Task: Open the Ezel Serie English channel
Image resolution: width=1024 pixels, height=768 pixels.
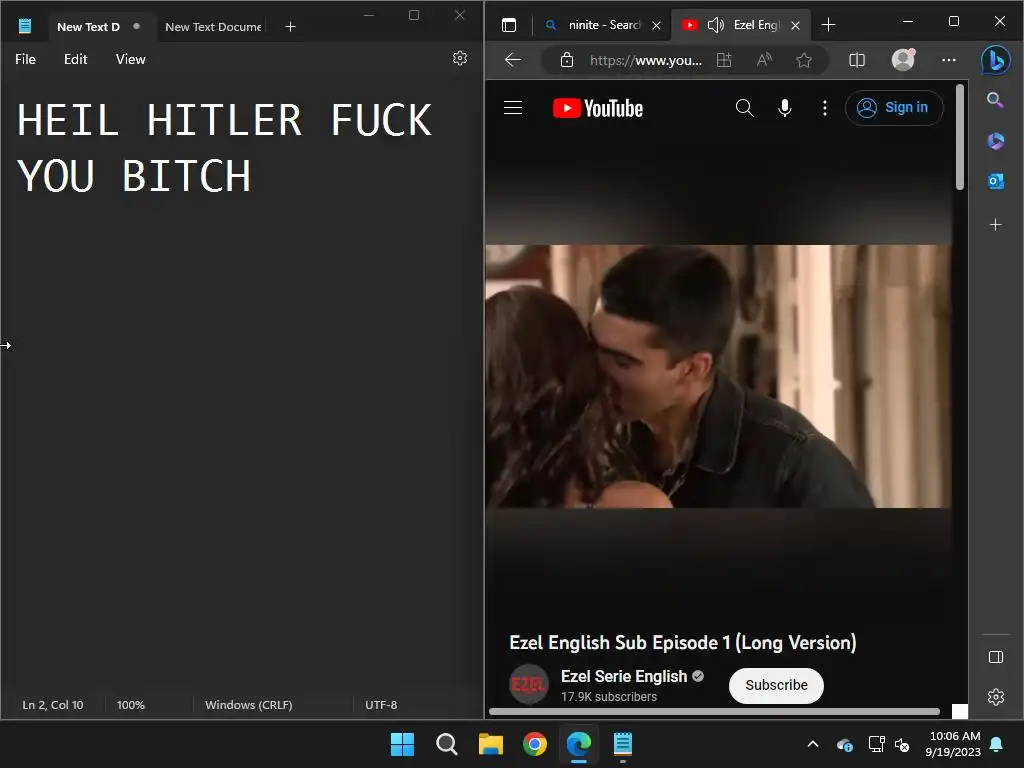Action: [x=624, y=677]
